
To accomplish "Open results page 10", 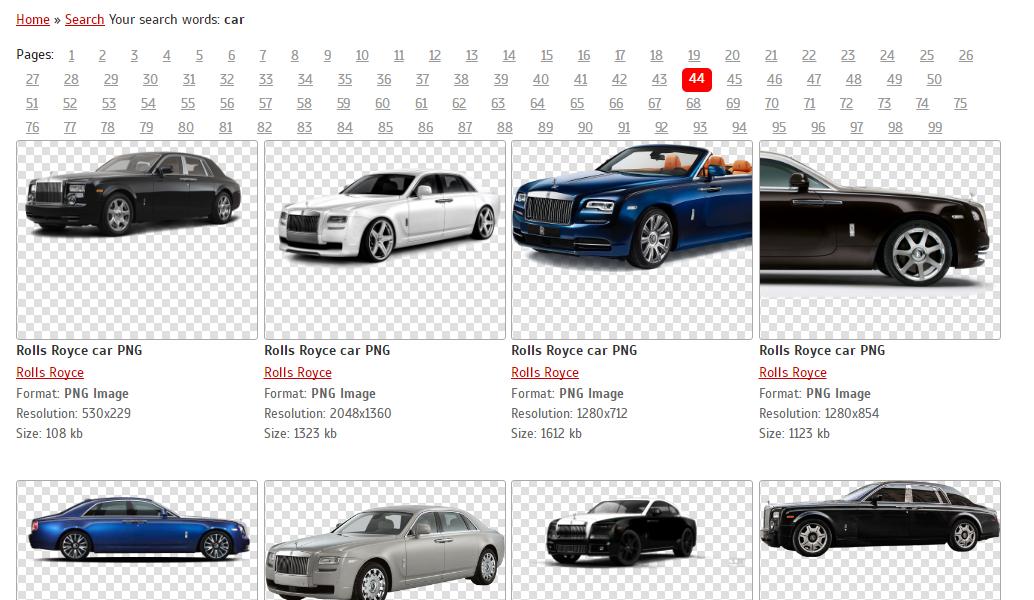I will point(362,55).
